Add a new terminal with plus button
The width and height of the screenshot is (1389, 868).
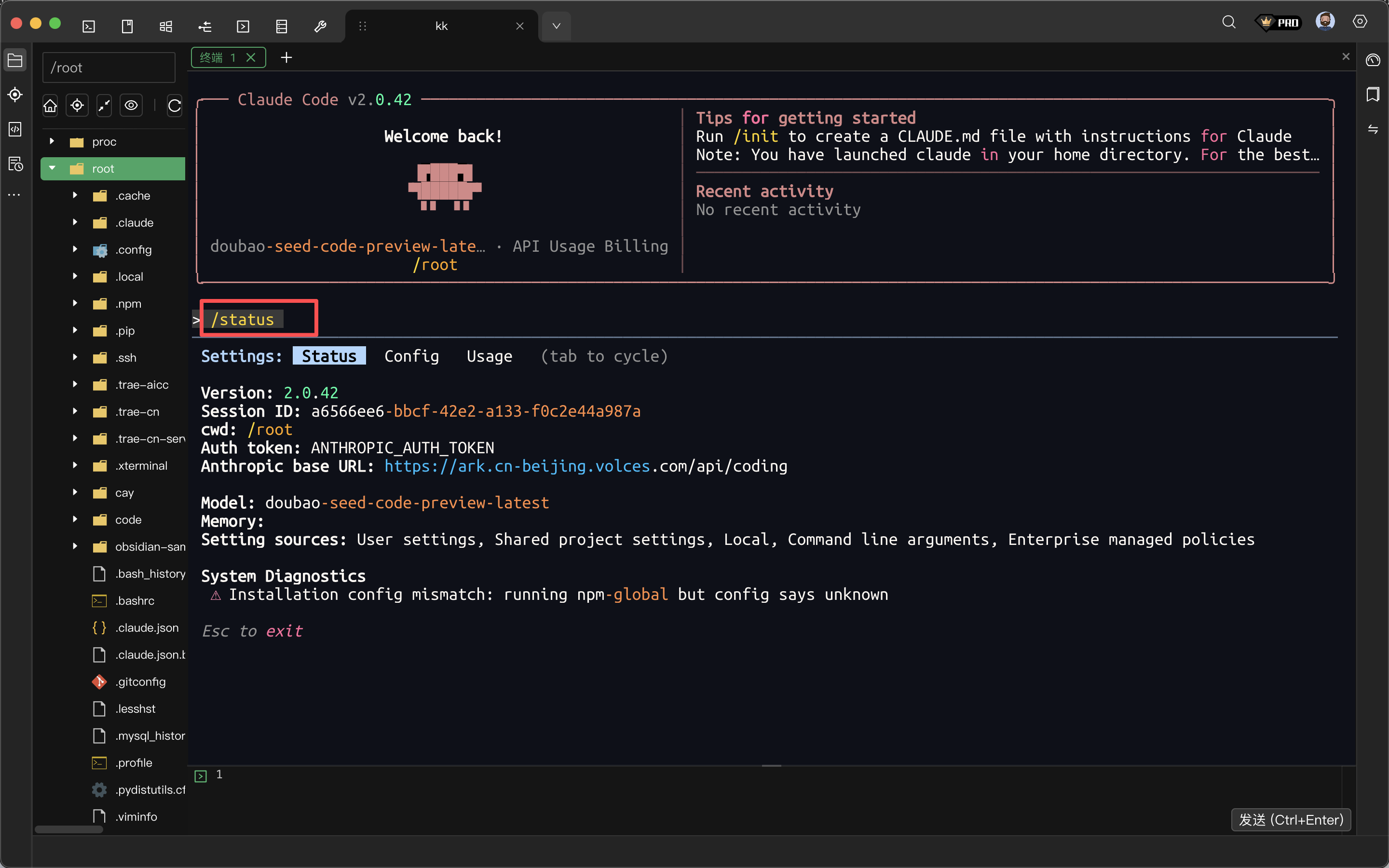click(286, 57)
